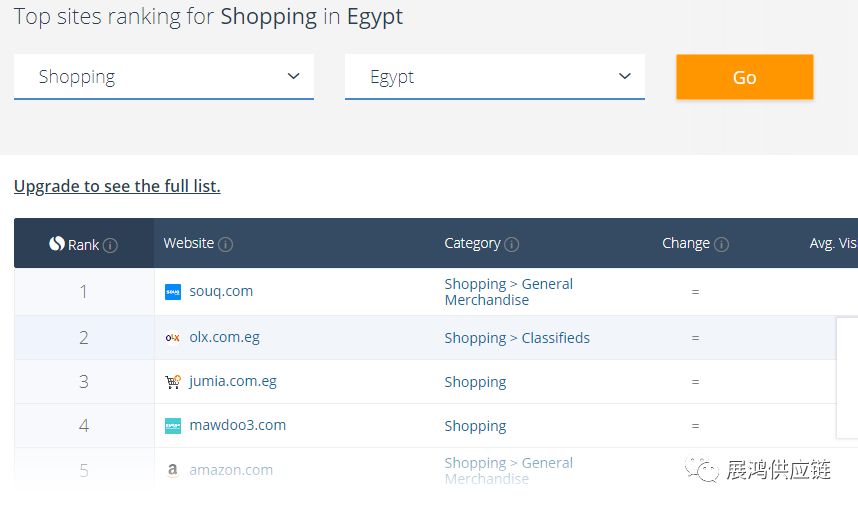Click the Shopping > Classifieds category link
858x507 pixels.
click(517, 338)
